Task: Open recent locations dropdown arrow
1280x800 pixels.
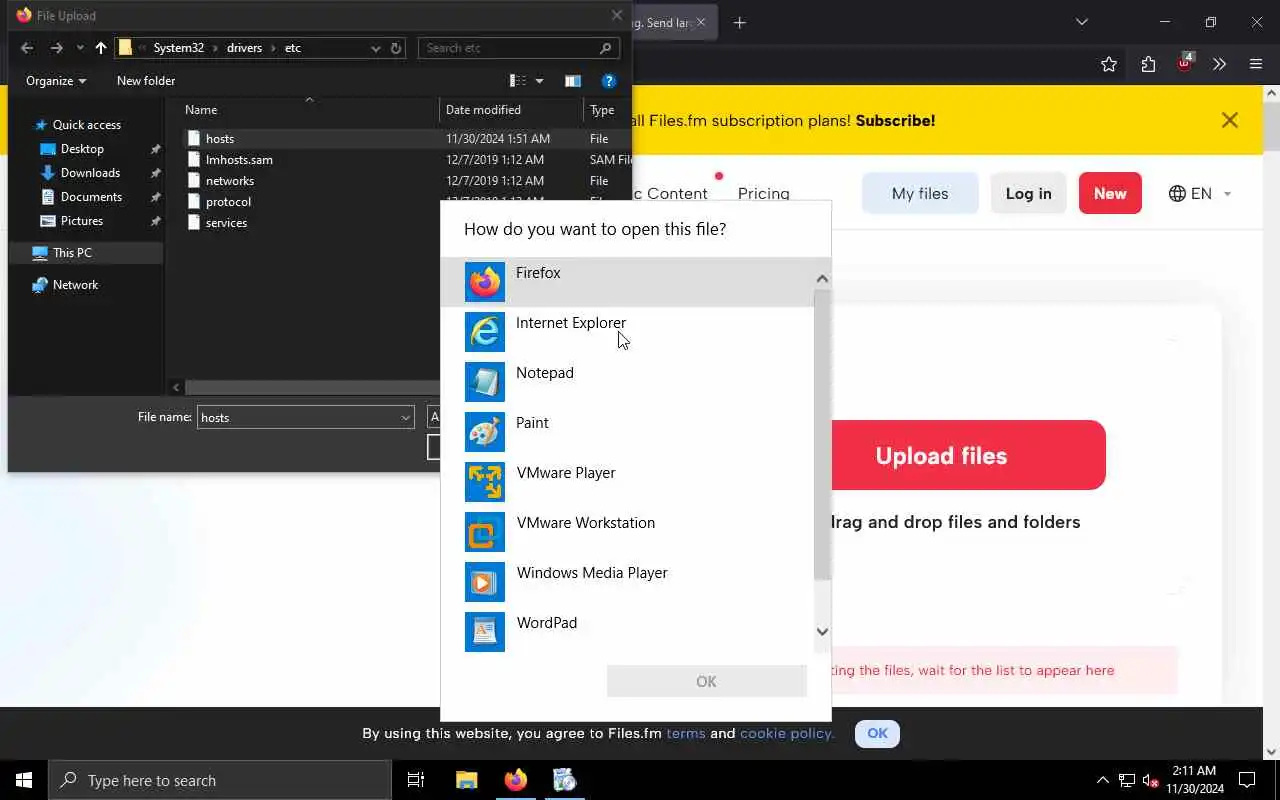Action: click(x=80, y=48)
